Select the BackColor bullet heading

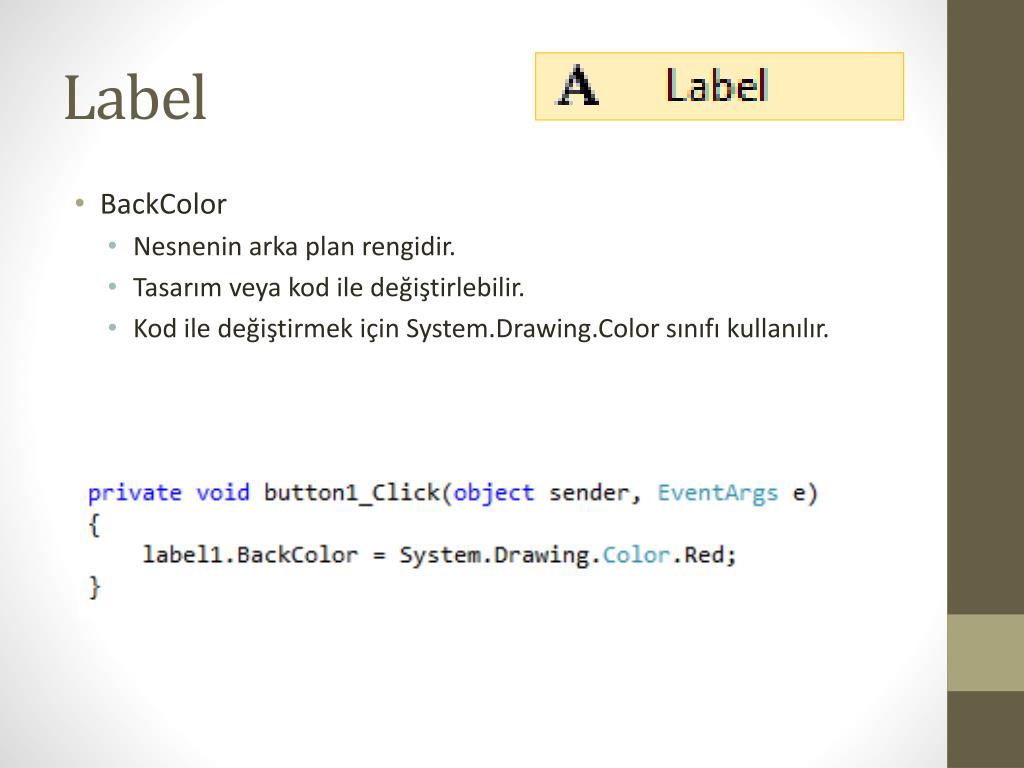tap(163, 204)
